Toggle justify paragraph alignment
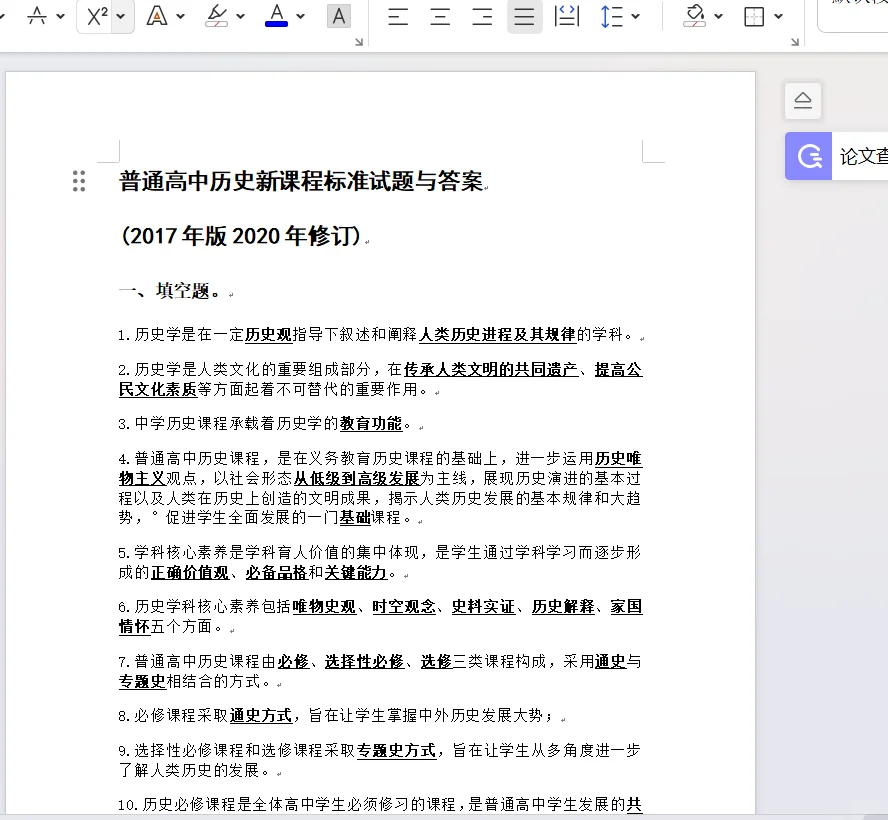888x820 pixels. (524, 17)
